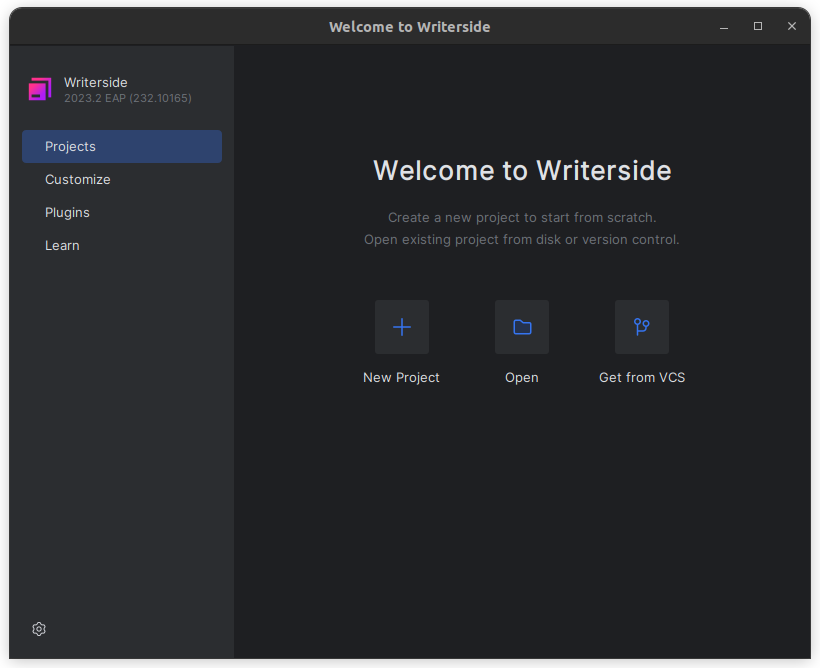
Task: Click the "Welcome to Writerside" title bar
Action: click(409, 27)
